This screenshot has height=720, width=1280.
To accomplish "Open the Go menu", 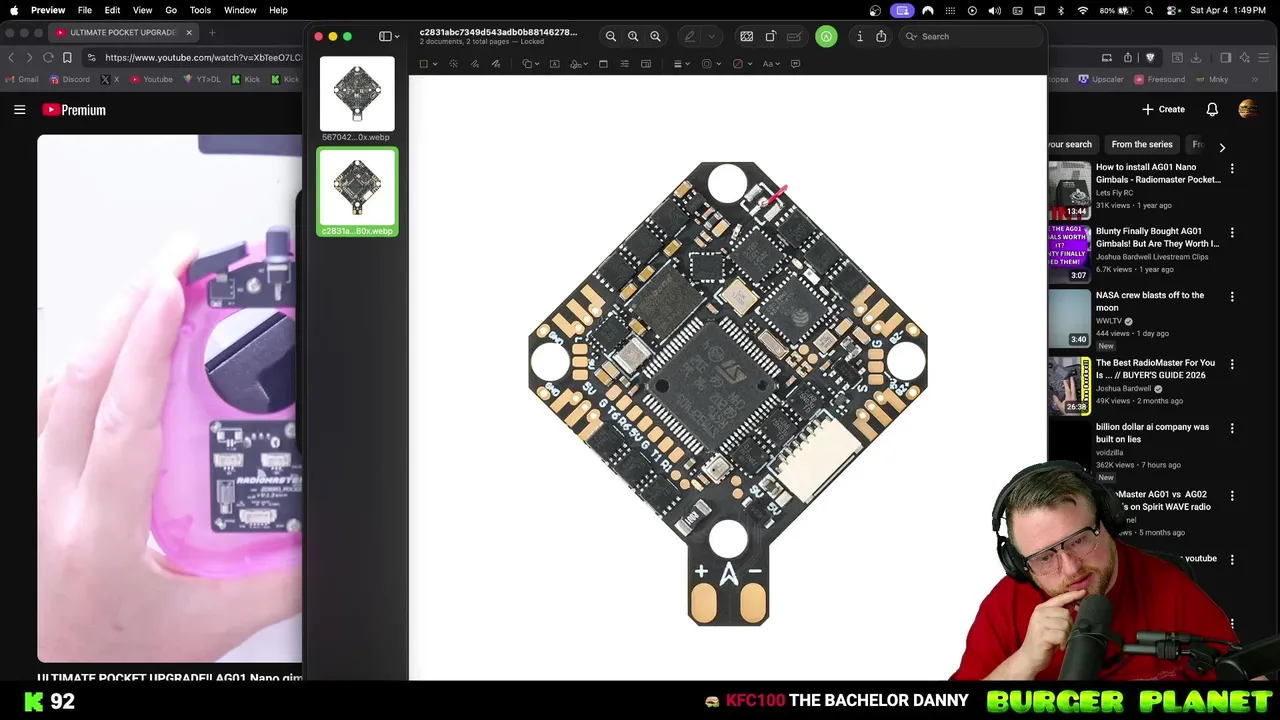I will (171, 10).
